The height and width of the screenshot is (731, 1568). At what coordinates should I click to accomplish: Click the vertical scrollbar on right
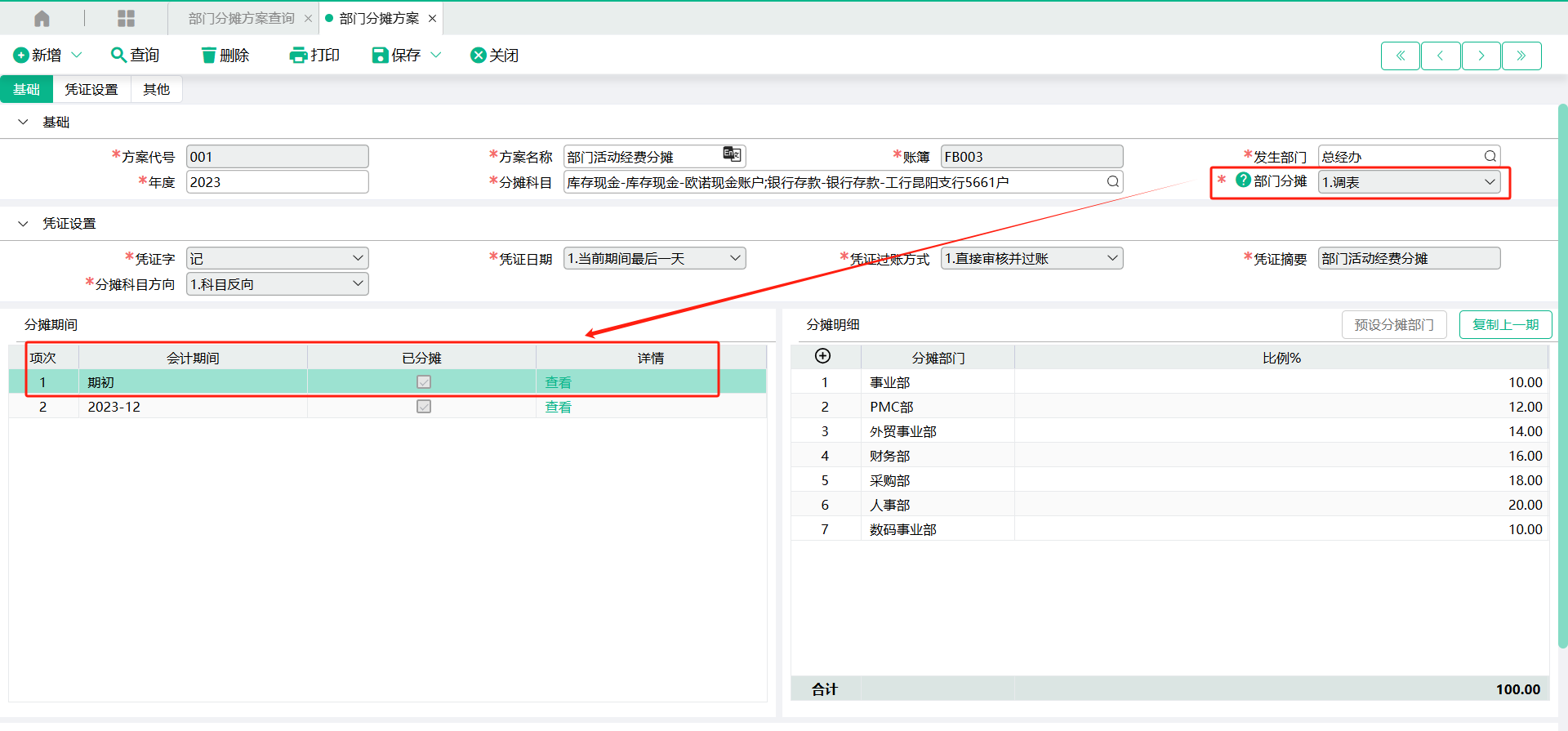pos(1562,376)
